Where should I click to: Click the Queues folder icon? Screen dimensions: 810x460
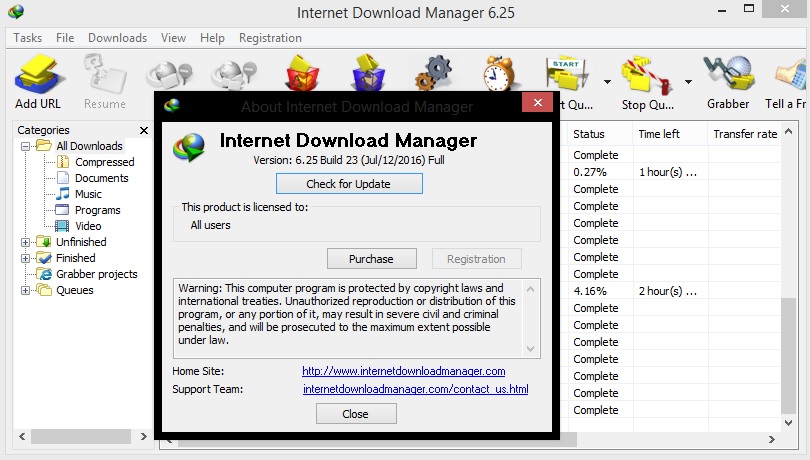tap(44, 290)
